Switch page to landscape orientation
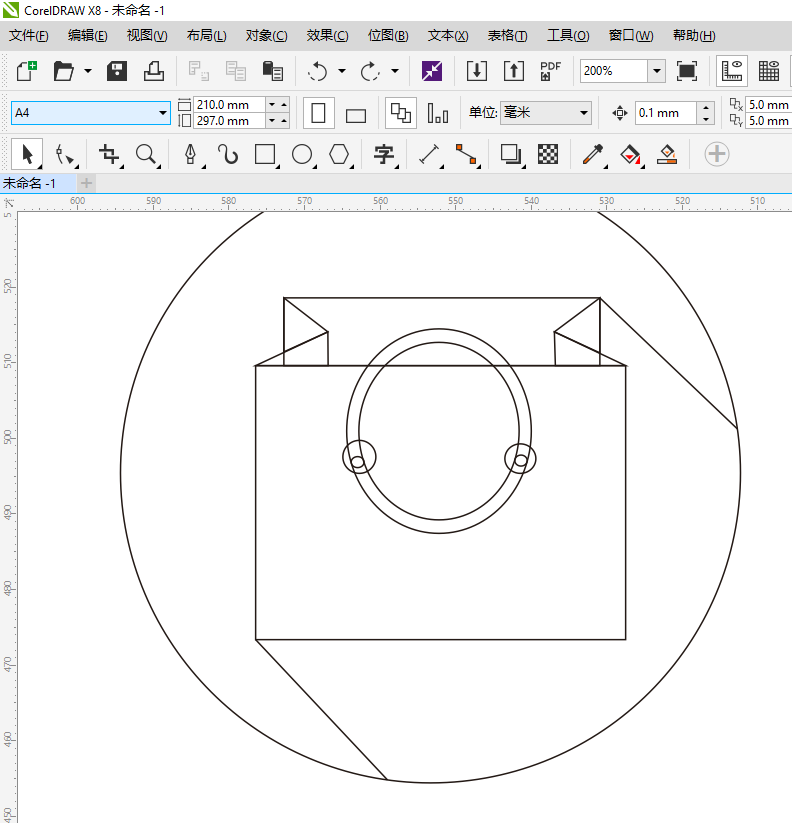Image resolution: width=792 pixels, height=823 pixels. click(356, 114)
